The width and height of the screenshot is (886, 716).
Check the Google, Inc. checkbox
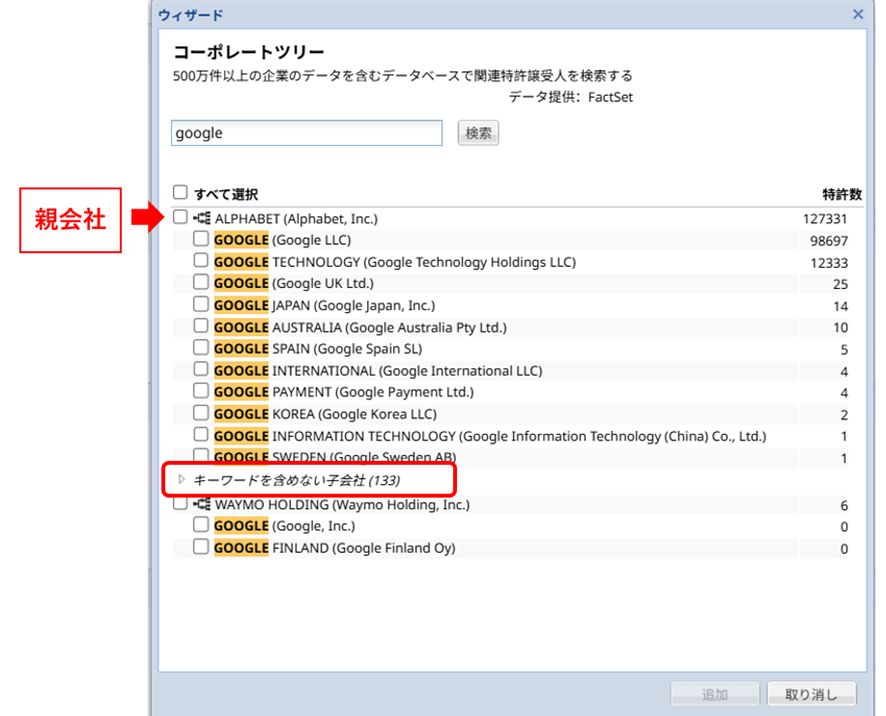coord(201,525)
